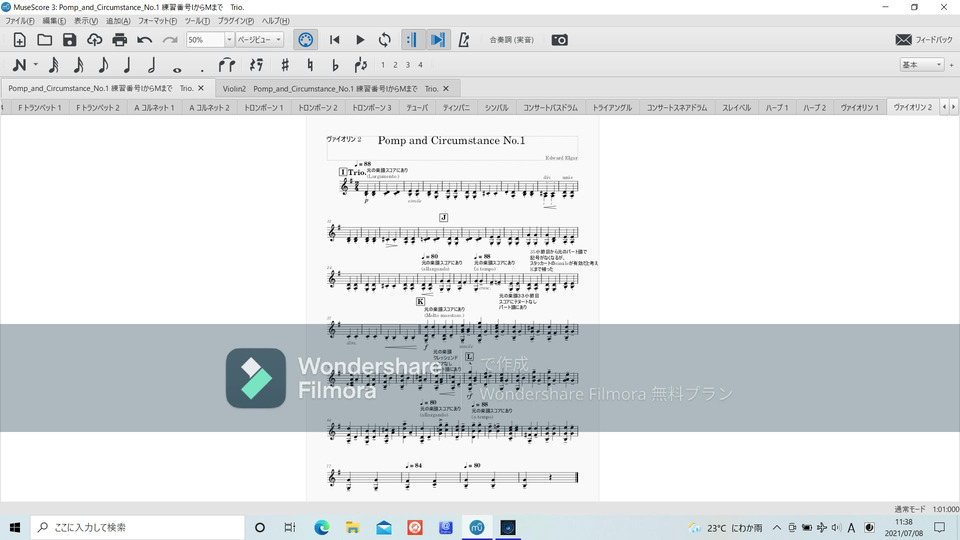Open the zoom level dropdown arrow

coord(229,40)
